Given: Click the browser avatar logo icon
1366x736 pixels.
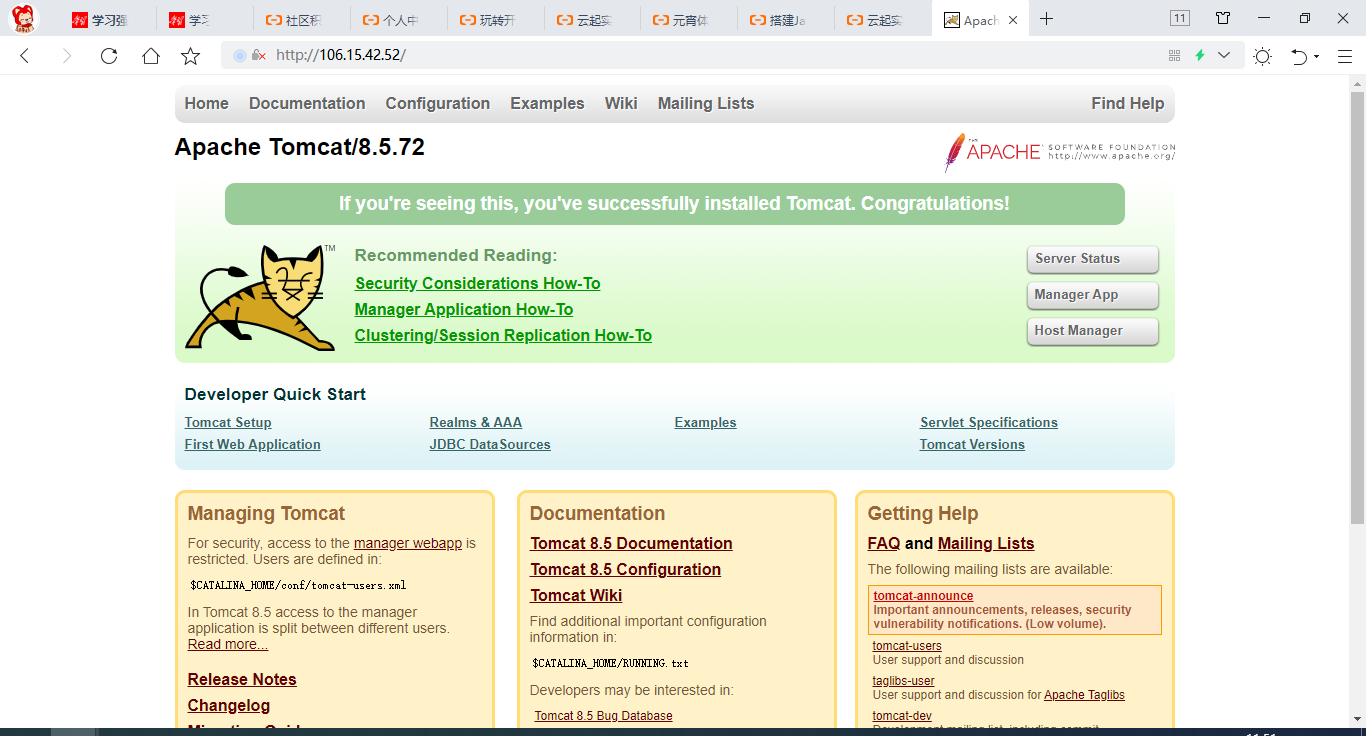Looking at the screenshot, I should click(23, 18).
